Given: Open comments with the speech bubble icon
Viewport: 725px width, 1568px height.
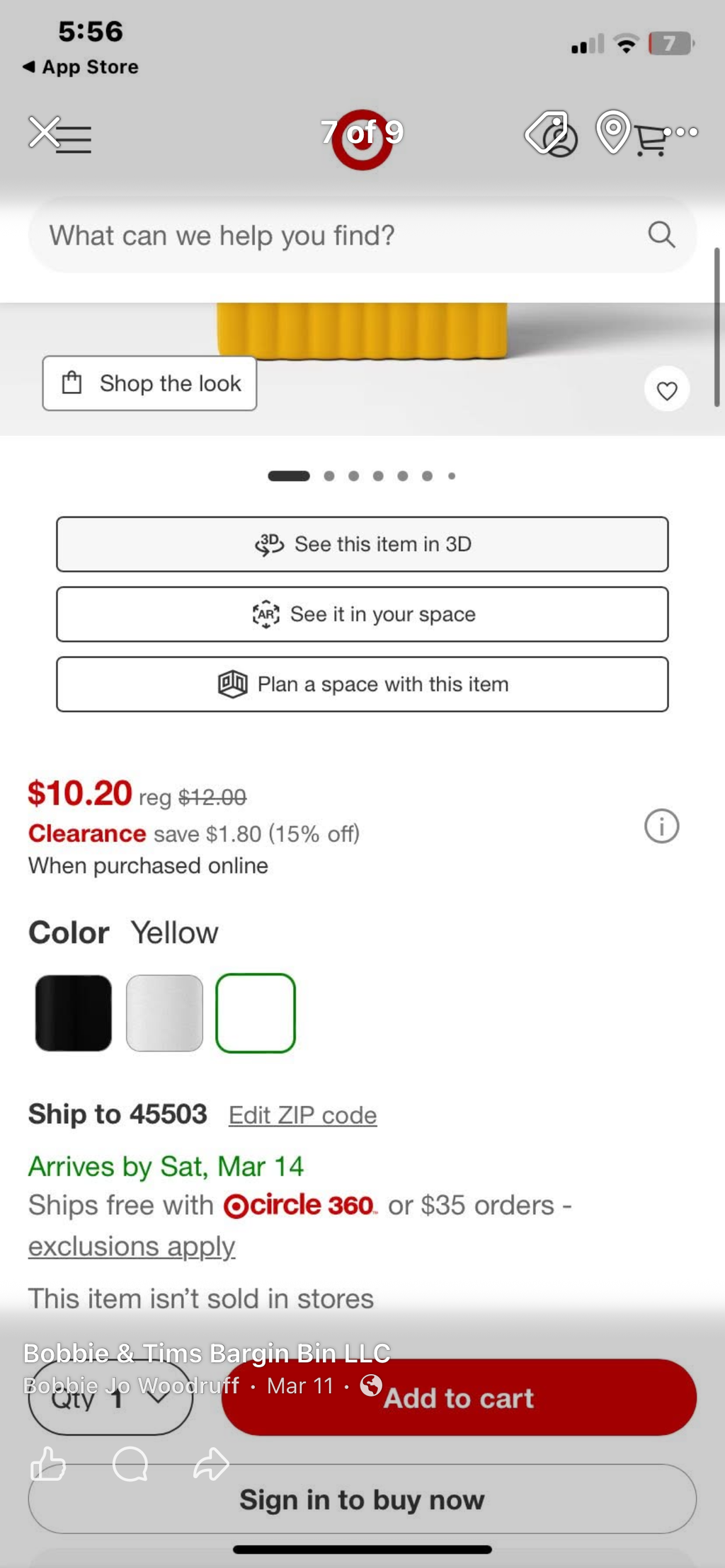Looking at the screenshot, I should tap(130, 1463).
